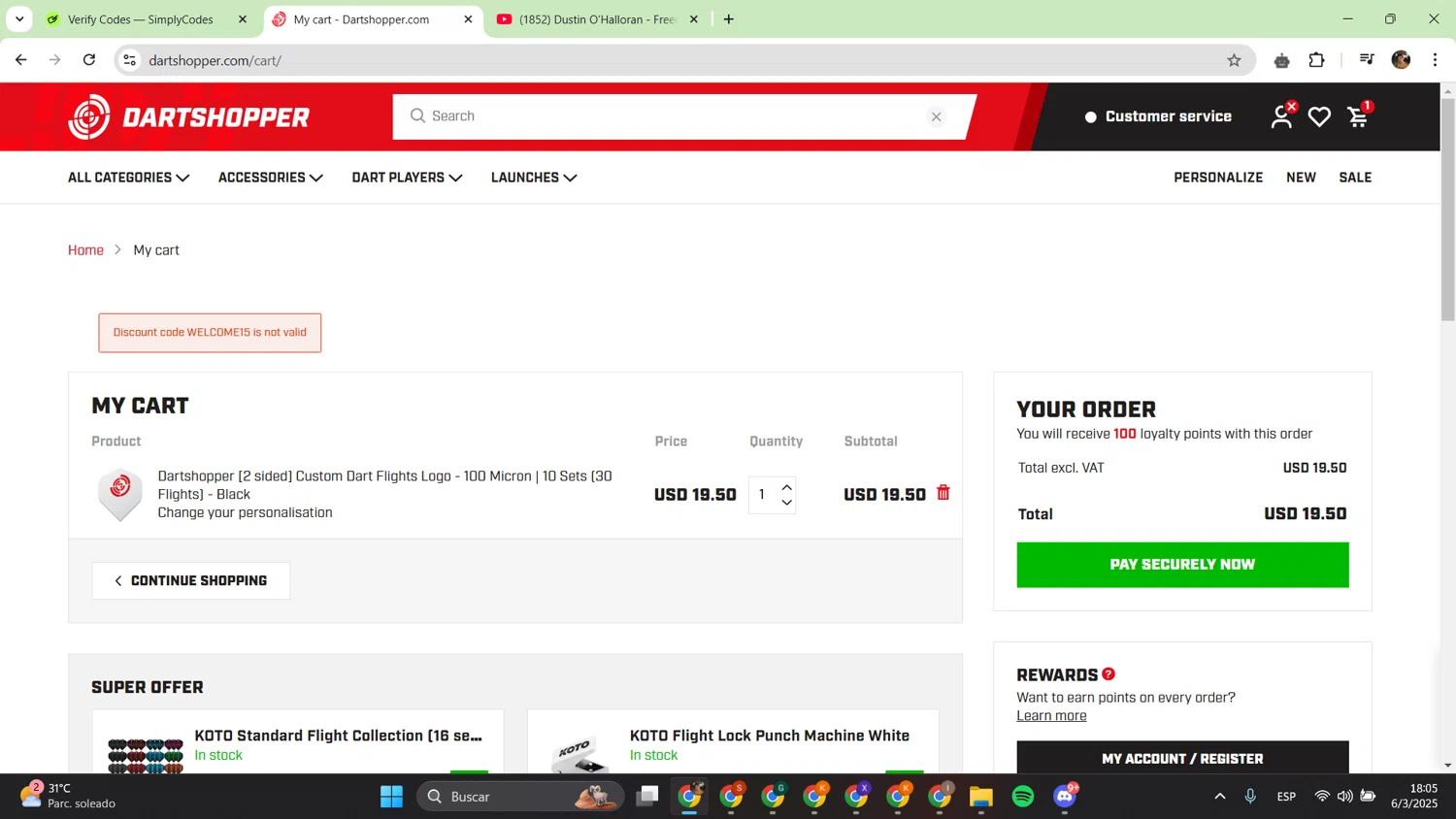The image size is (1456, 819).
Task: Open media control icon in Chrome toolbar
Action: pyautogui.click(x=1367, y=60)
